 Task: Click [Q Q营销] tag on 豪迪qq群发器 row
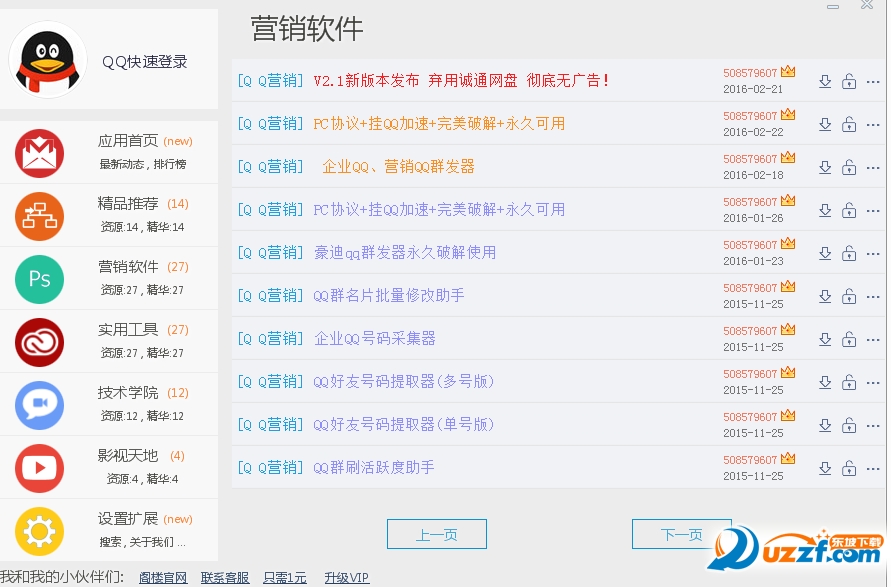coord(270,252)
